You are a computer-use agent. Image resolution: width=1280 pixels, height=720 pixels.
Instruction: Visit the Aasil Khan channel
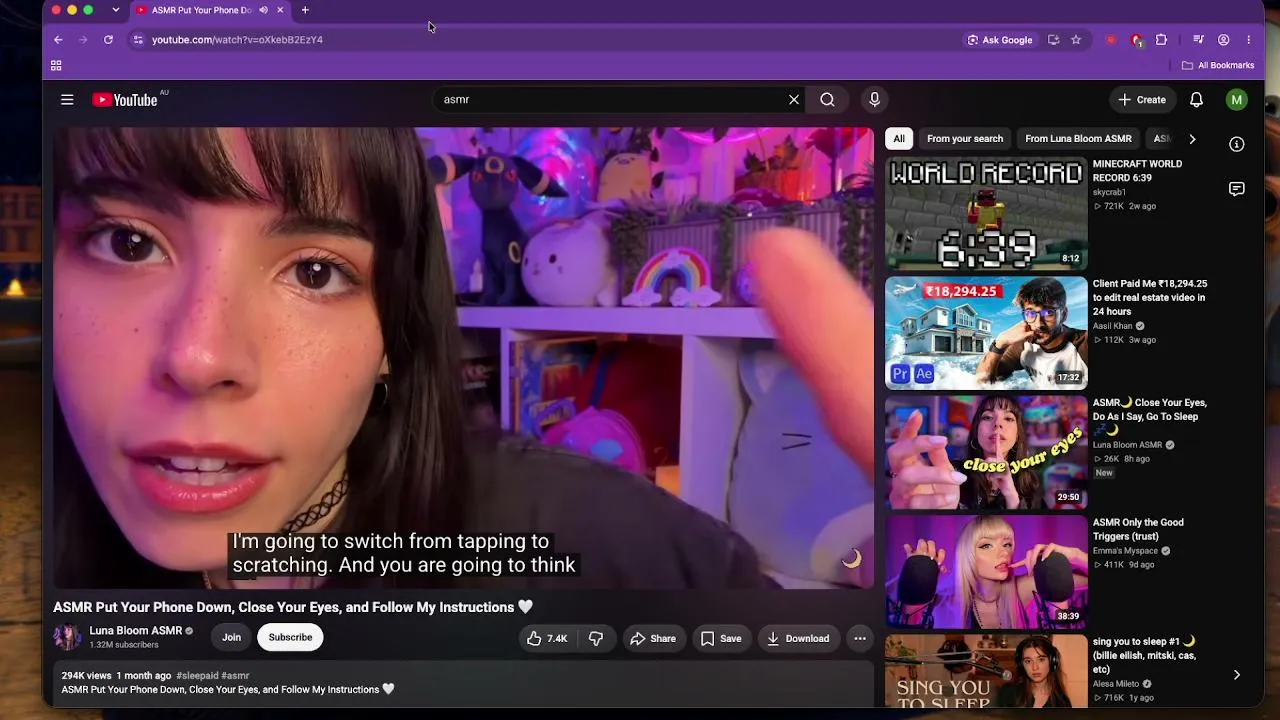pyautogui.click(x=1112, y=326)
